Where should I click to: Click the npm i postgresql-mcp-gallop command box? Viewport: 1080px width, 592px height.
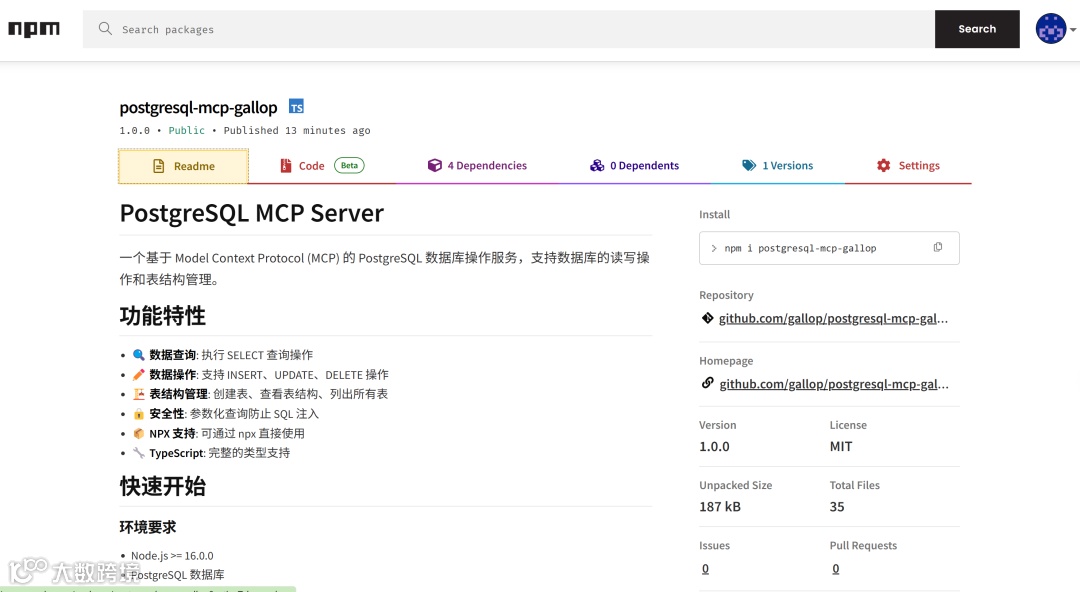click(829, 248)
